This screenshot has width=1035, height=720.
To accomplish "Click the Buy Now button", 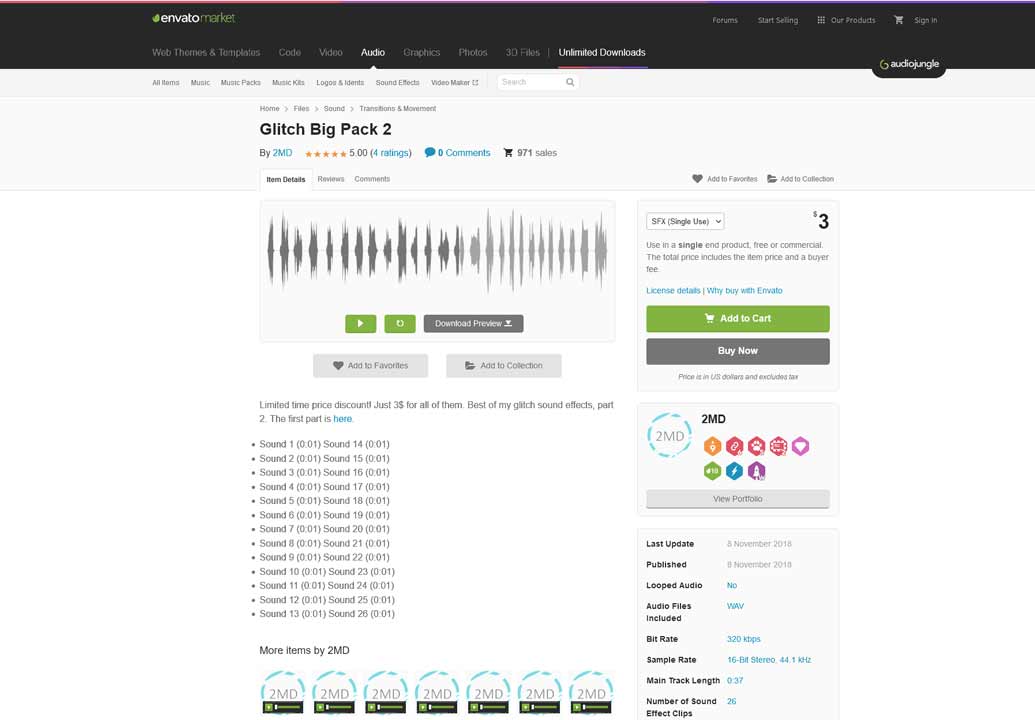I will (x=737, y=351).
